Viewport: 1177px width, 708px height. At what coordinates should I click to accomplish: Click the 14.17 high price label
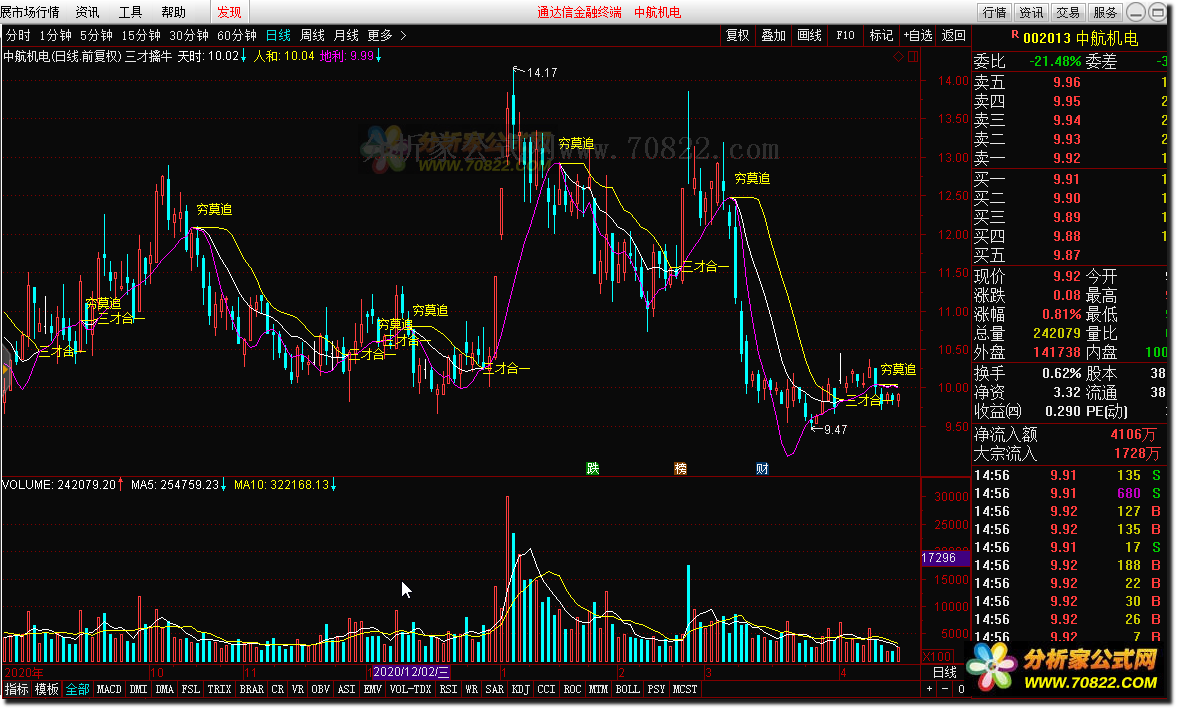[x=542, y=73]
